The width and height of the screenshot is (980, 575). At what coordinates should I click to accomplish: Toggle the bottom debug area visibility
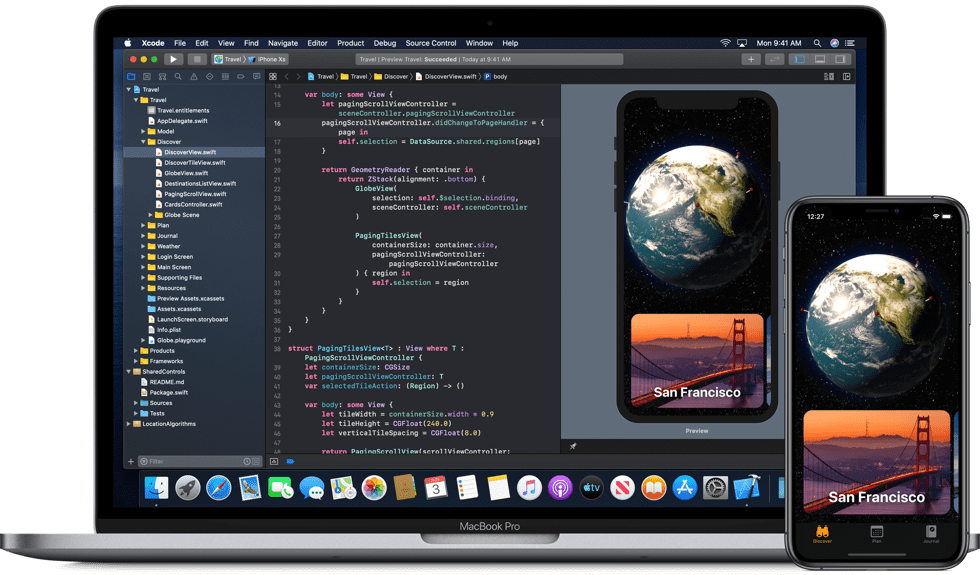pos(820,59)
